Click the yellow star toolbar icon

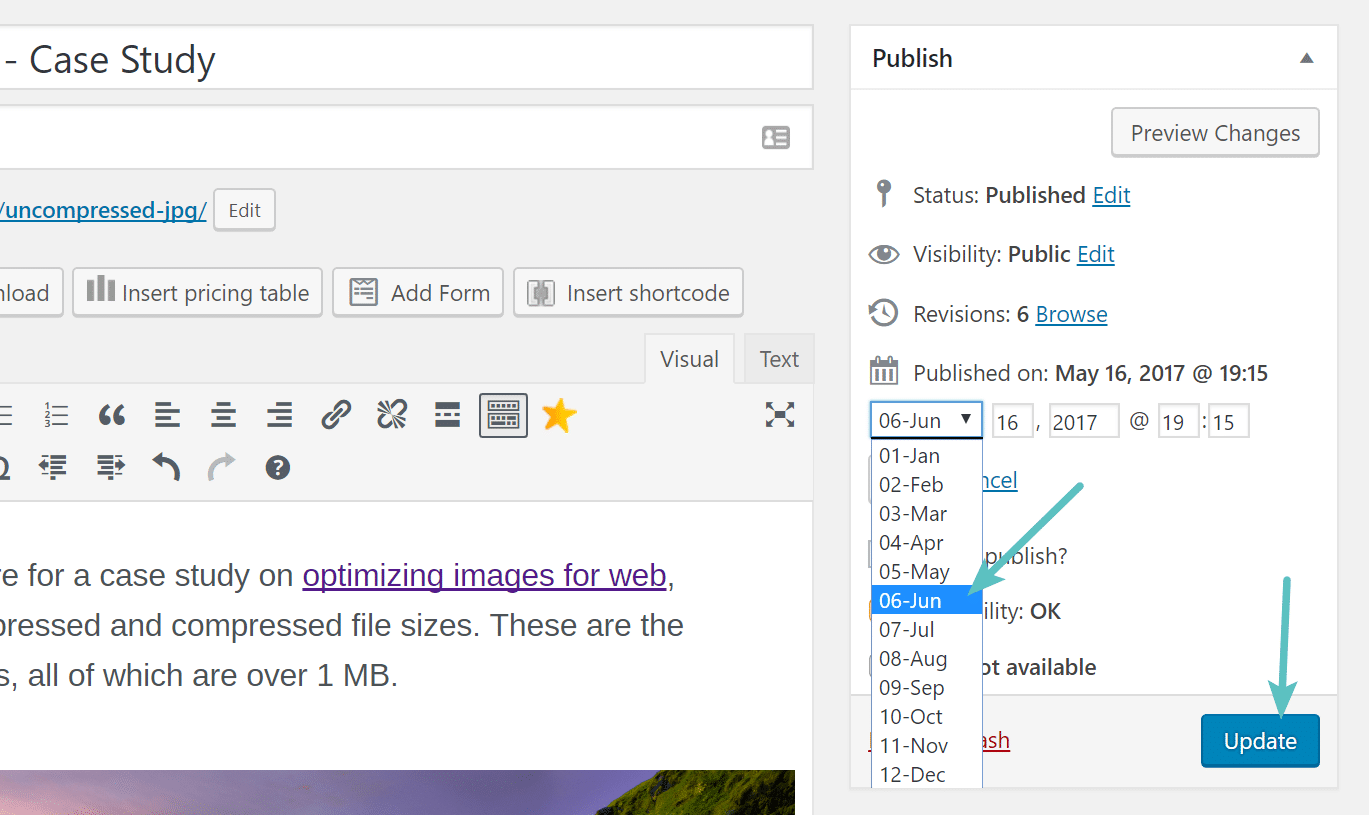click(558, 414)
